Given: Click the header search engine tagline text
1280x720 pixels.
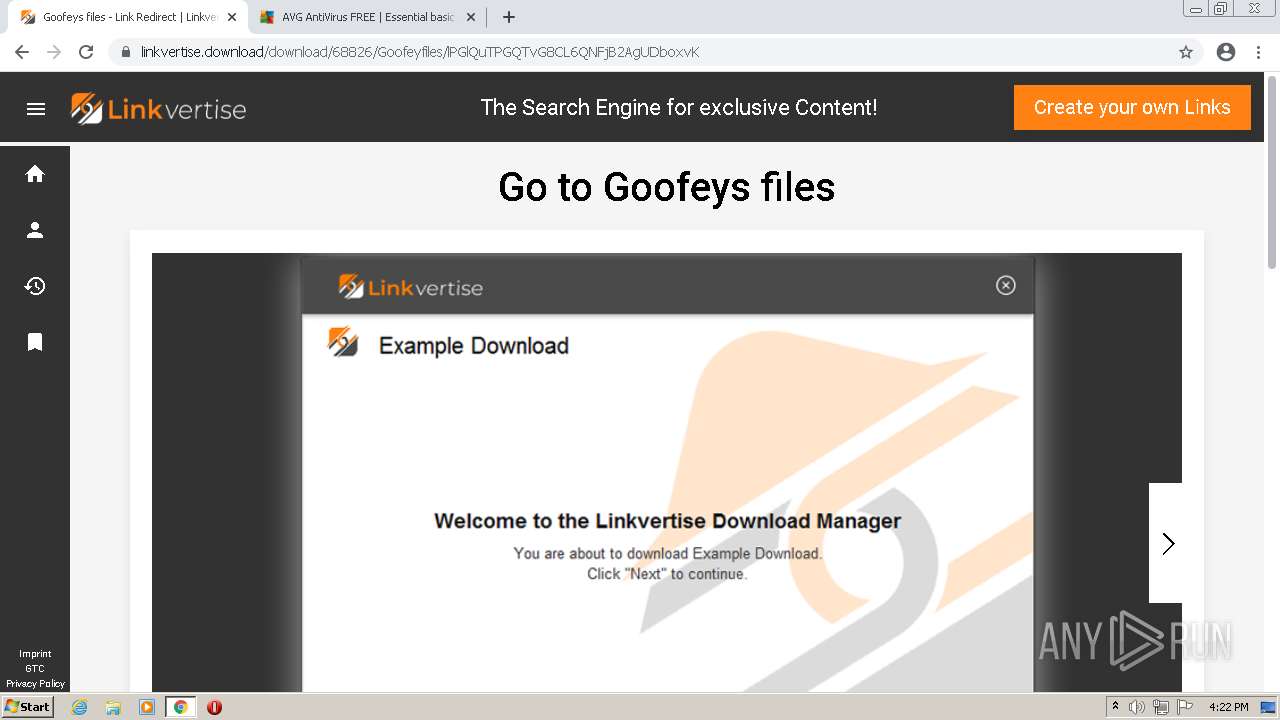Looking at the screenshot, I should [679, 108].
